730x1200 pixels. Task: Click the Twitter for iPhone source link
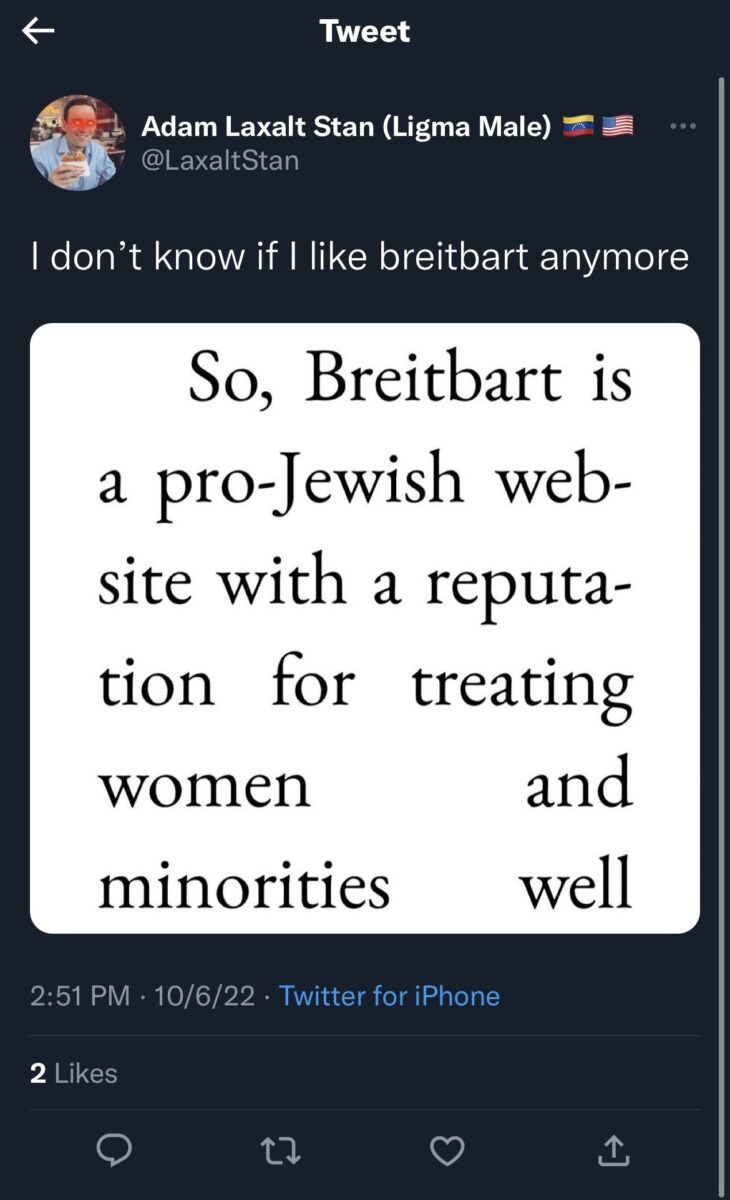(389, 996)
